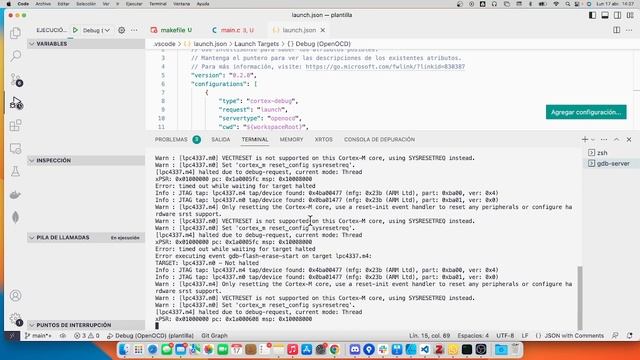640x360 pixels.
Task: Open the Docker view in activity bar
Action: (x=16, y=195)
